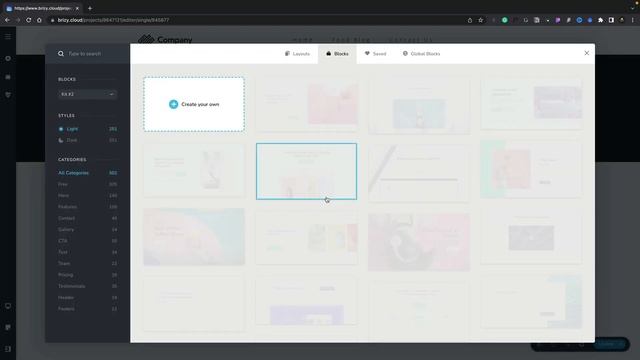Filter blocks by Gallery category
640x360 pixels.
[x=87, y=229]
